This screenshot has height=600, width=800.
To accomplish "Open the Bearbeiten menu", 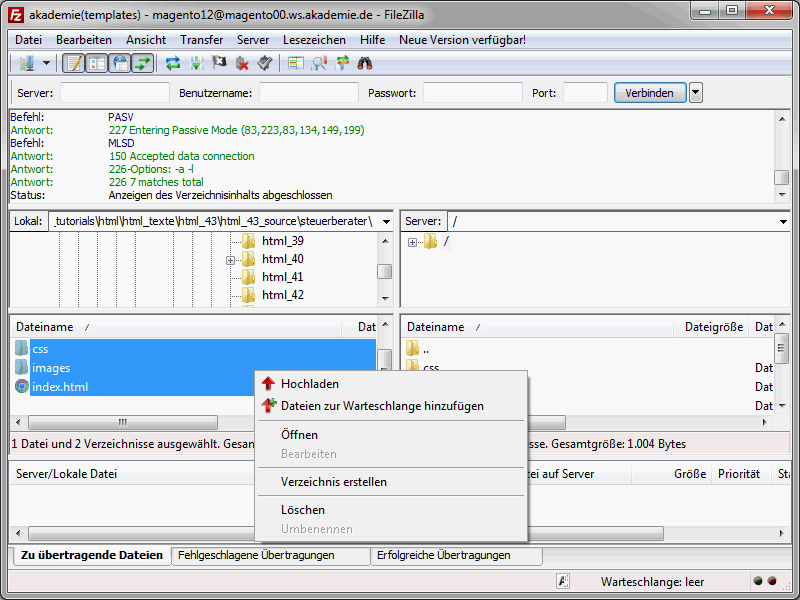I will pyautogui.click(x=84, y=40).
